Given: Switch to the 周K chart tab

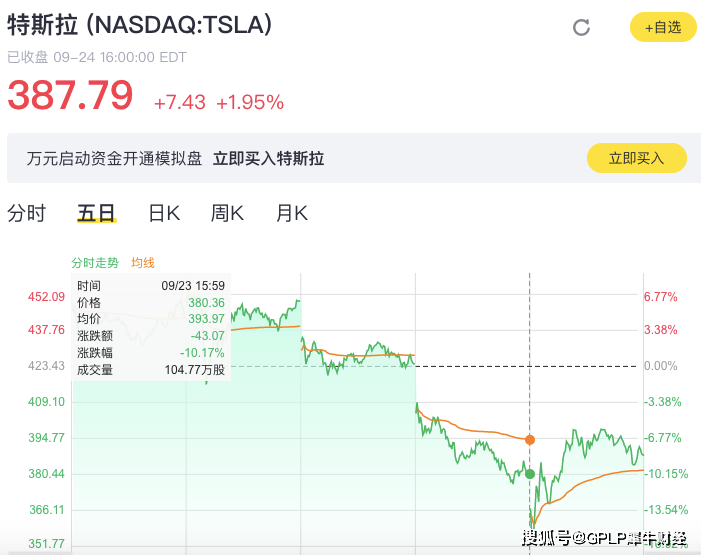Looking at the screenshot, I should 227,213.
